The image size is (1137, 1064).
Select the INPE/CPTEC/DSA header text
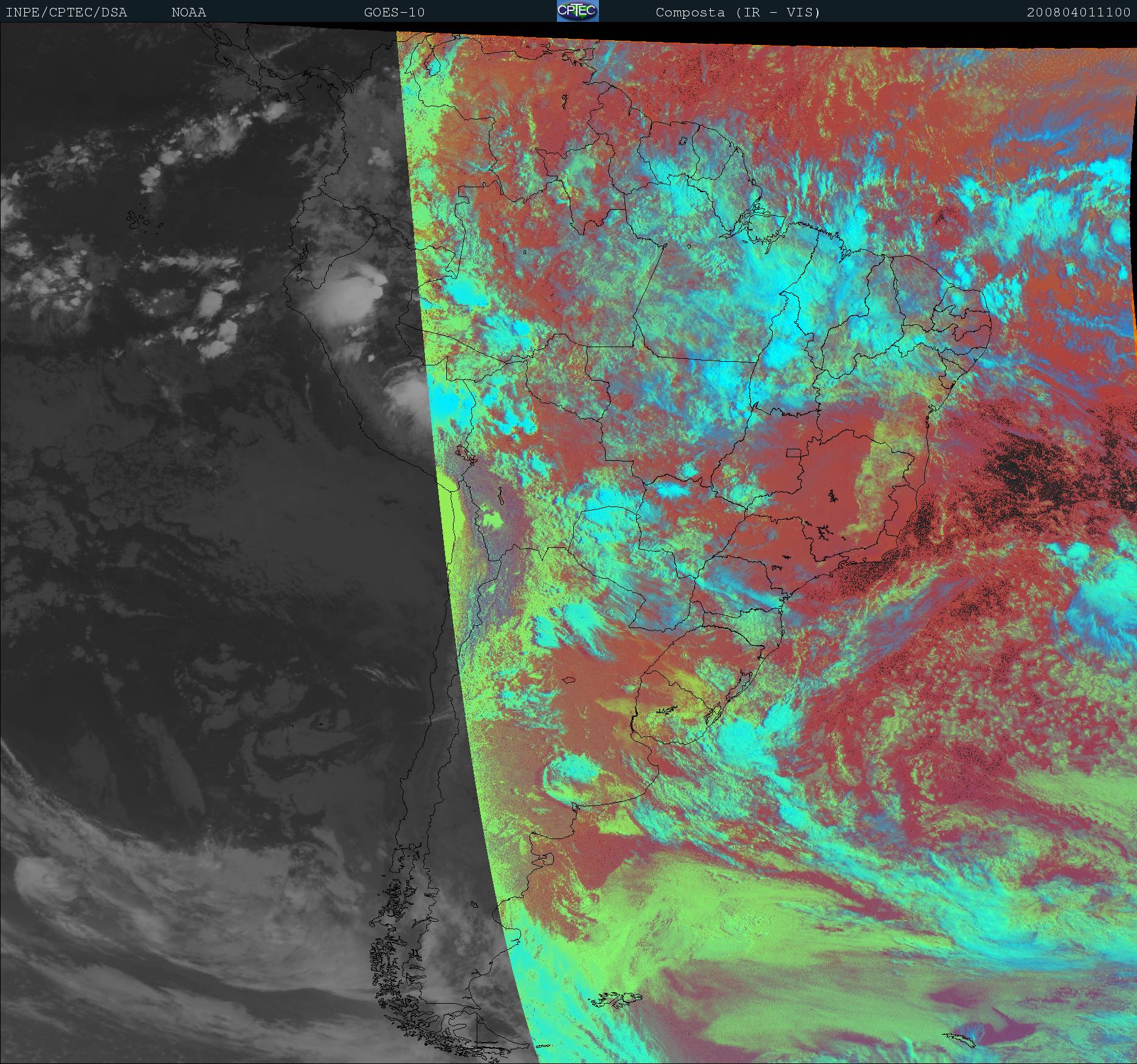[x=66, y=13]
